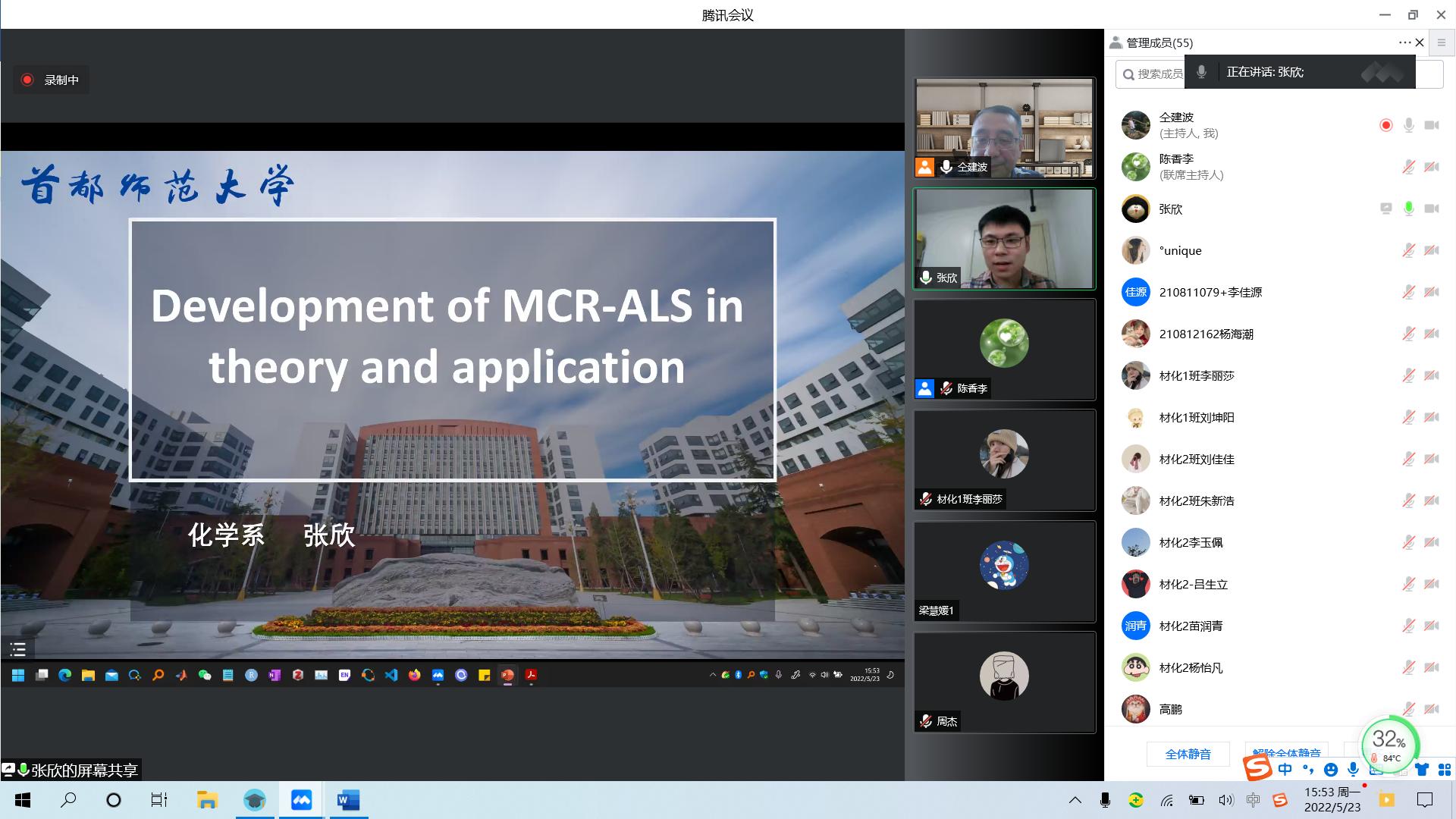Click the °unique camera-off icon
Screen dimensions: 1456x819
(x=1431, y=250)
